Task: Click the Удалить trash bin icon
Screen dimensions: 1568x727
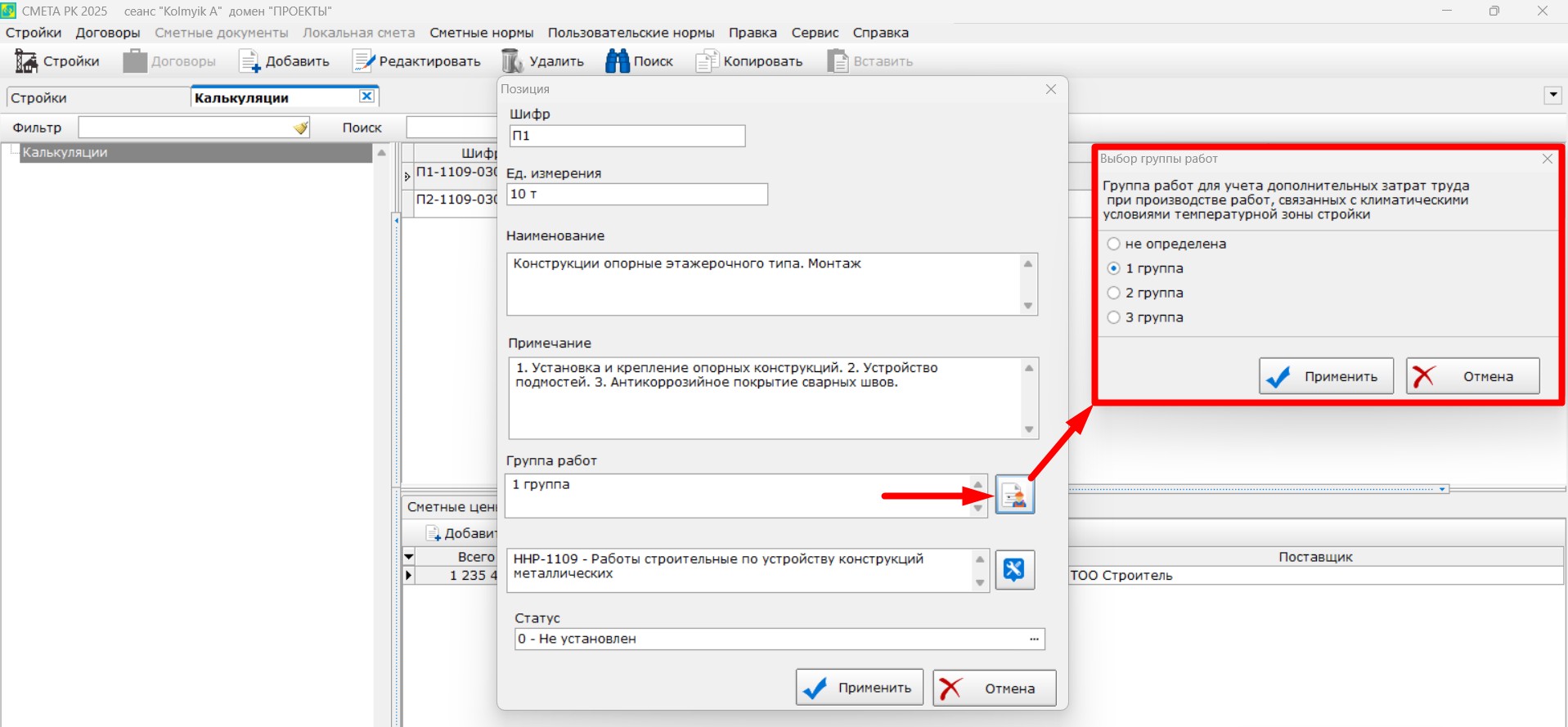Action: (x=512, y=61)
